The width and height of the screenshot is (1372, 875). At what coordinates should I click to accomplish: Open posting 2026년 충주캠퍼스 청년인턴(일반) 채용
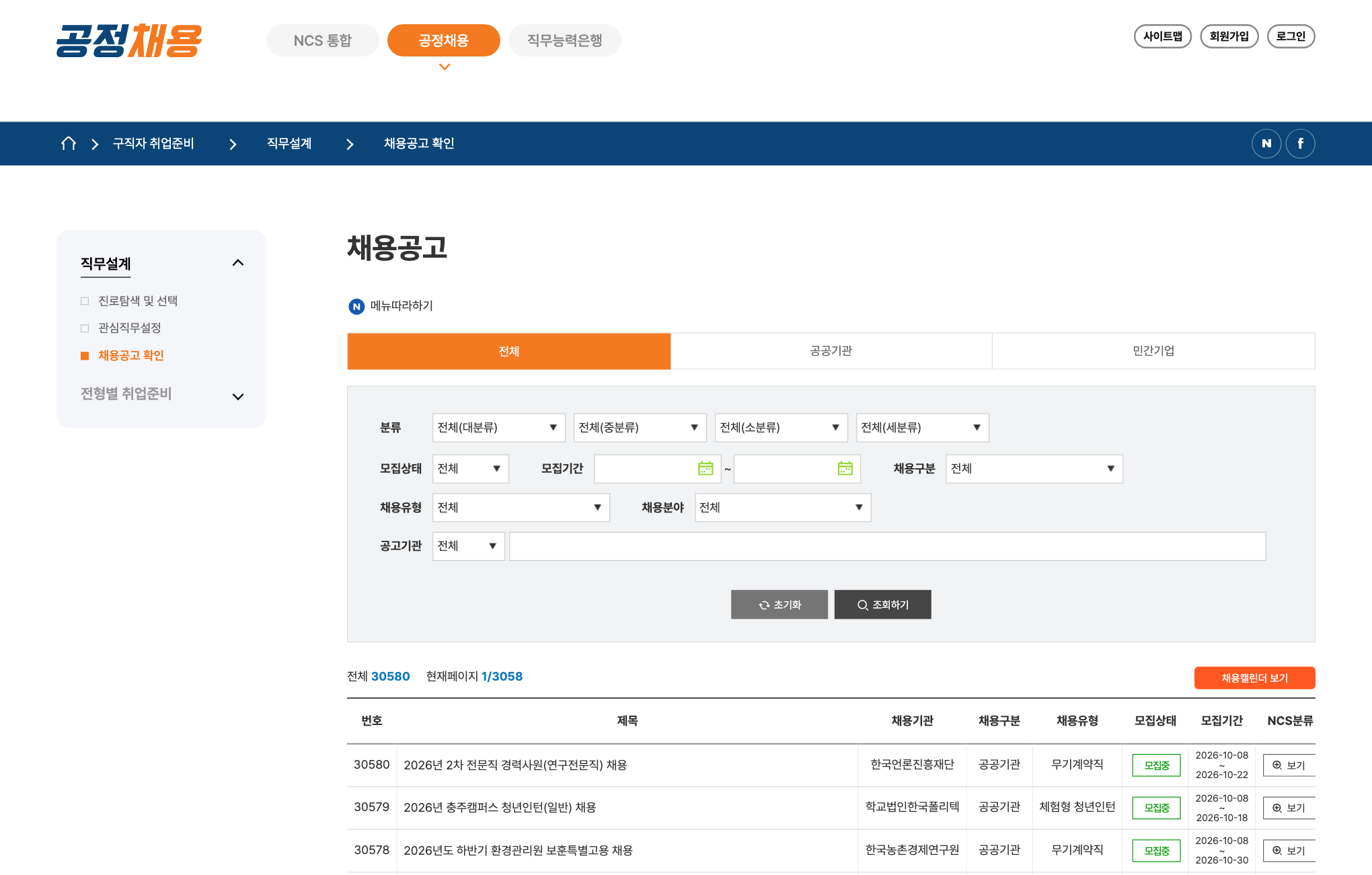500,808
